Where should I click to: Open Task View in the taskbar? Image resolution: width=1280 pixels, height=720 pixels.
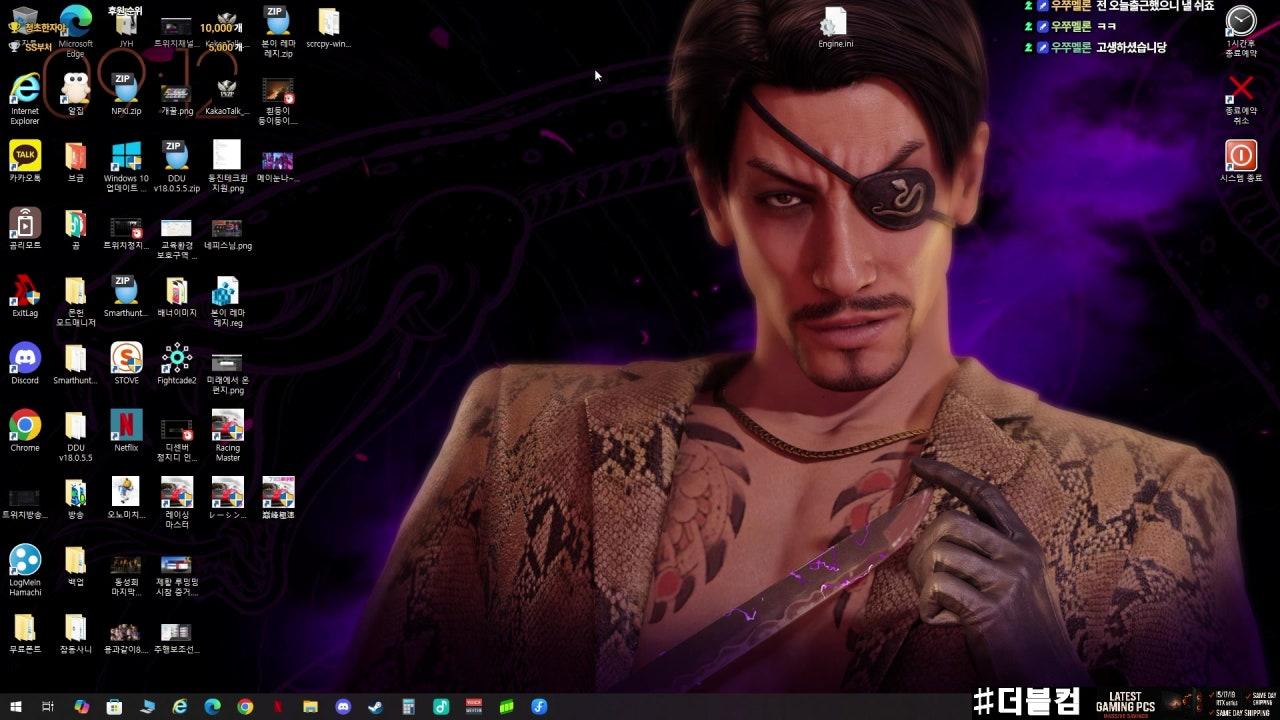(48, 707)
